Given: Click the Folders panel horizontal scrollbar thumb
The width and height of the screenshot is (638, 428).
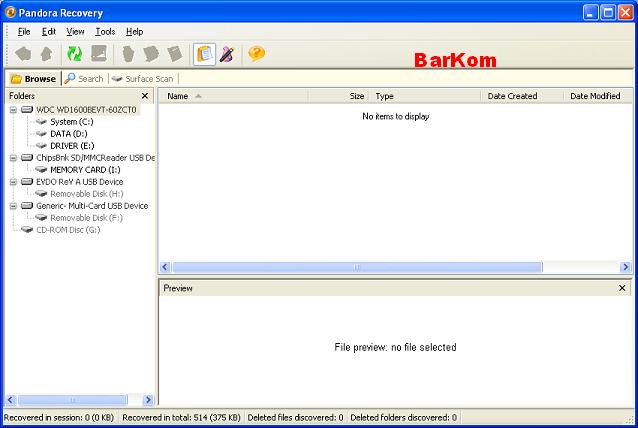Looking at the screenshot, I should pos(72,400).
